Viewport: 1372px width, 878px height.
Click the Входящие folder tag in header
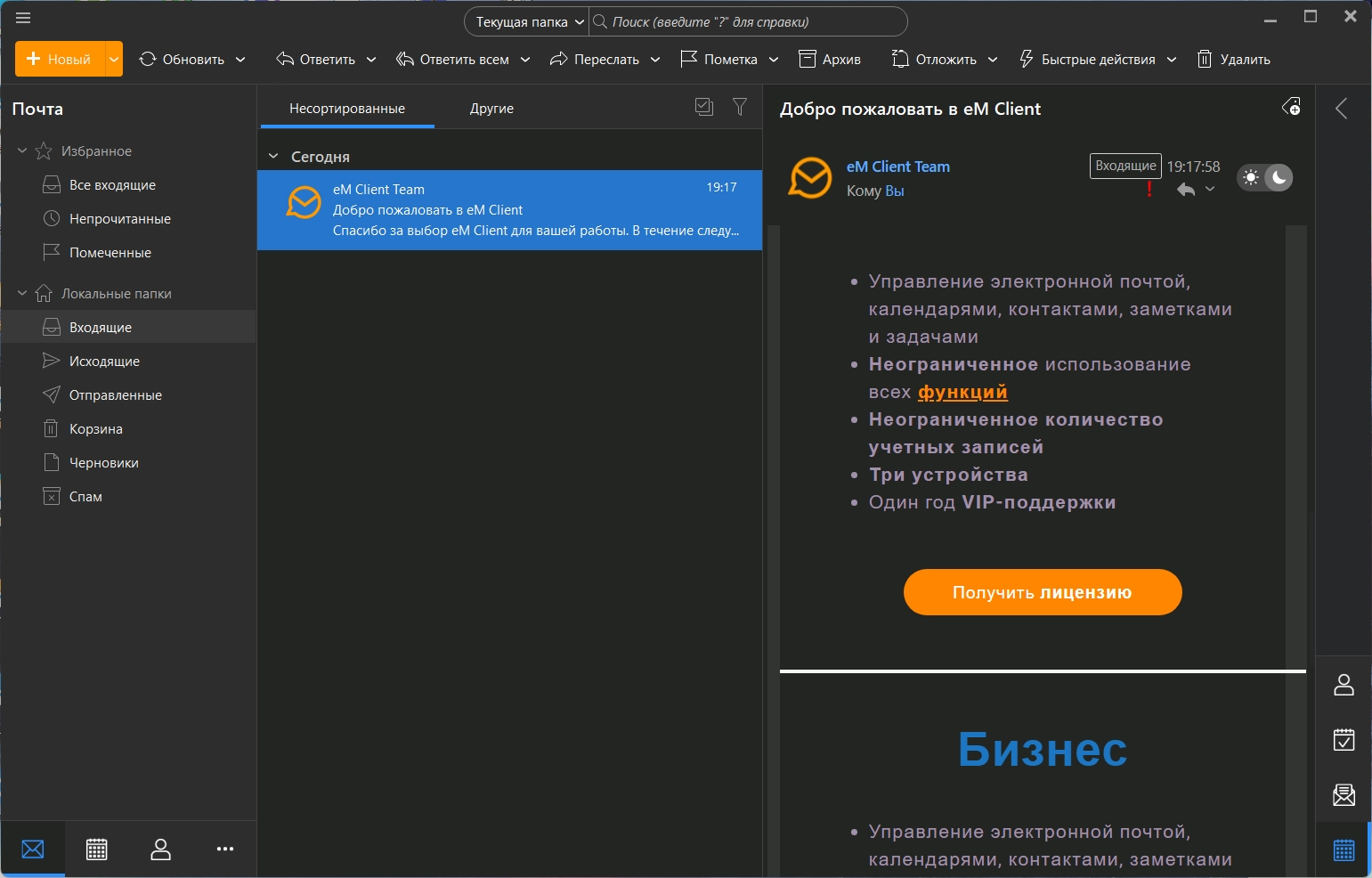pos(1125,166)
